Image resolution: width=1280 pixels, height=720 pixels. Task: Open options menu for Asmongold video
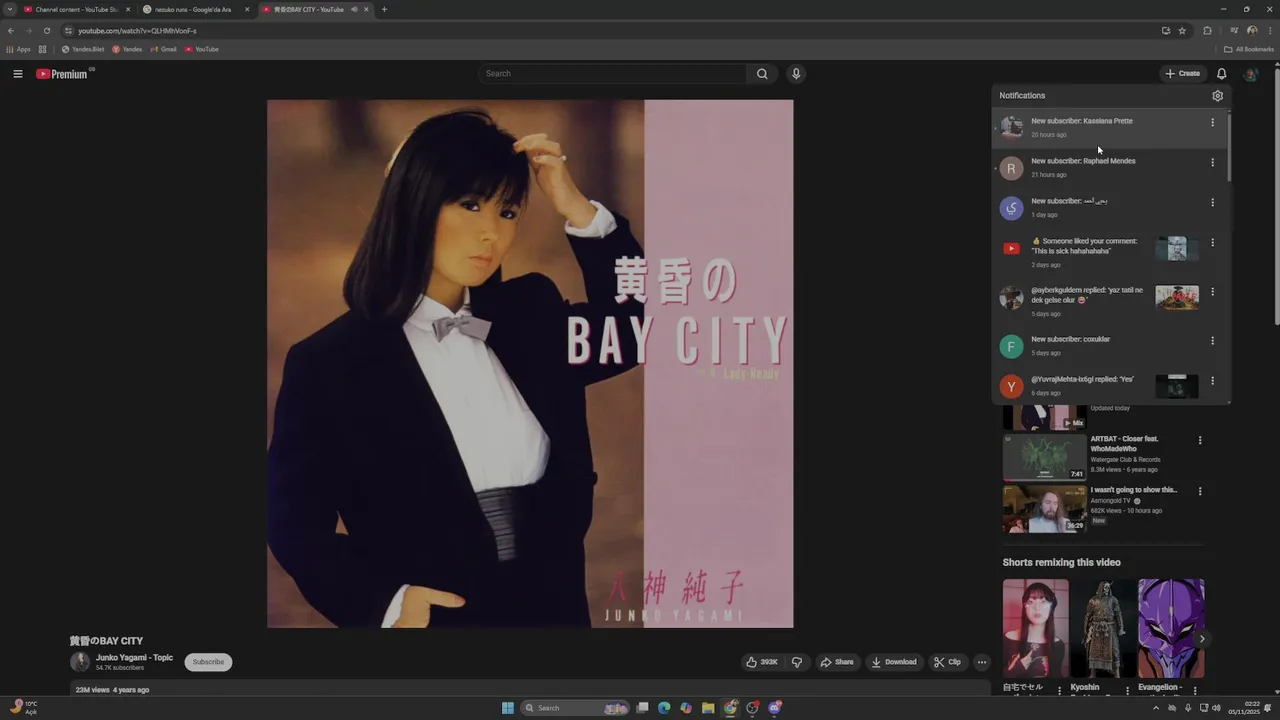[1200, 491]
